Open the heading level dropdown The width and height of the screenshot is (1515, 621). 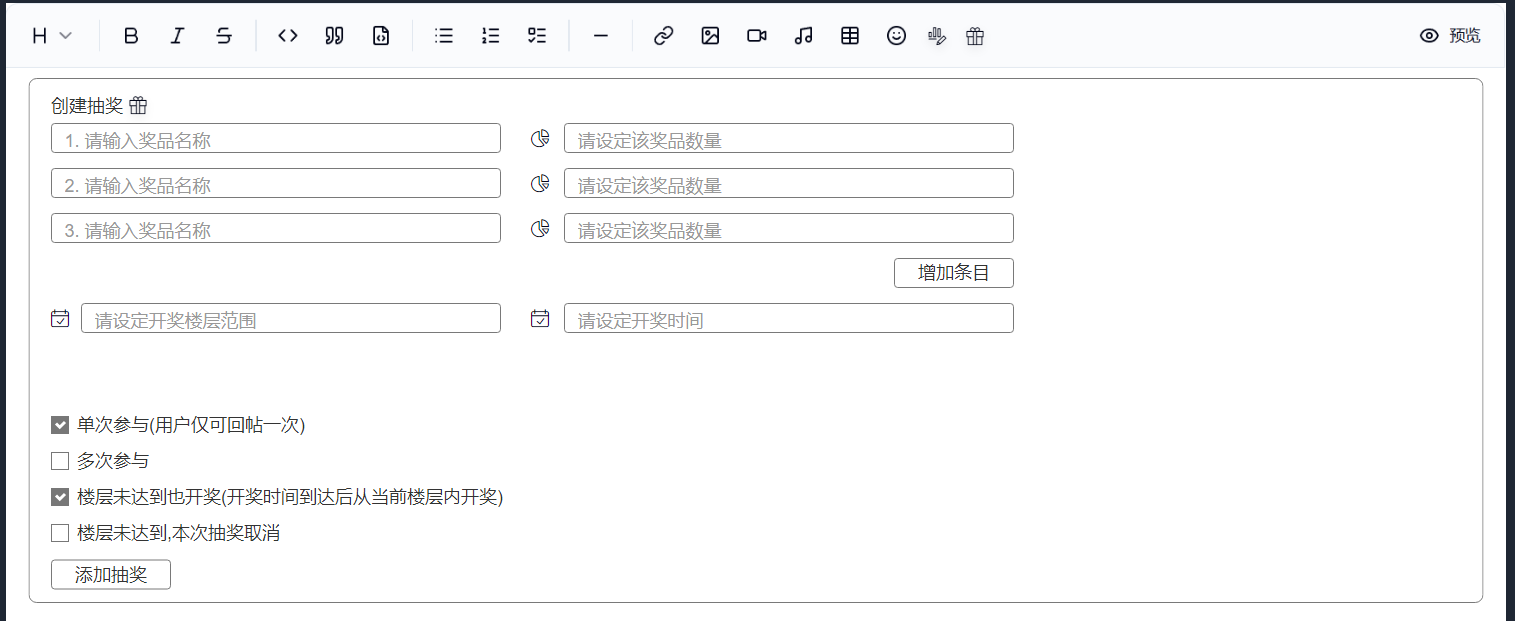tap(52, 36)
